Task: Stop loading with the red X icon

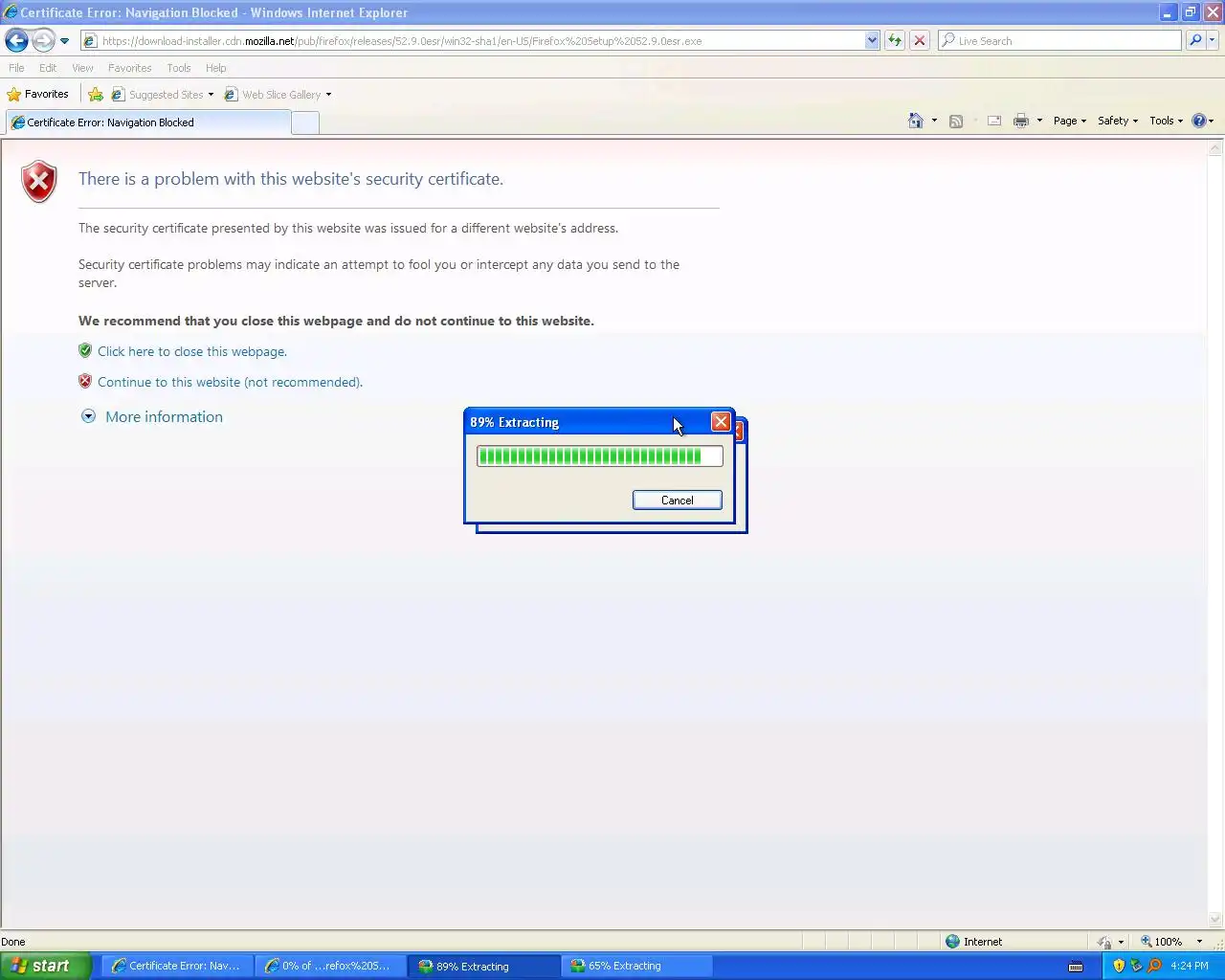Action: [920, 40]
